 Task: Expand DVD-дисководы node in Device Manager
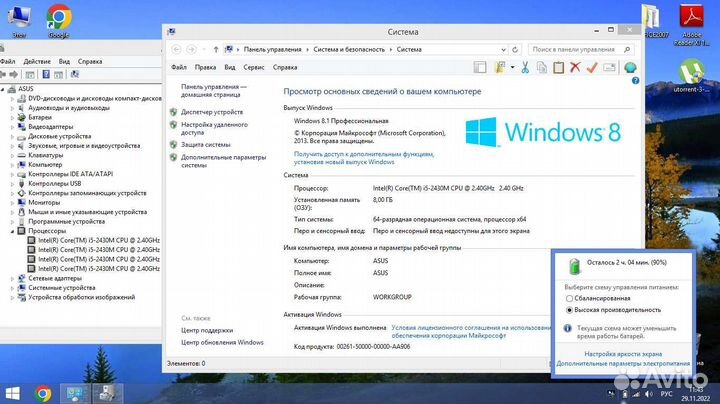tap(12, 99)
